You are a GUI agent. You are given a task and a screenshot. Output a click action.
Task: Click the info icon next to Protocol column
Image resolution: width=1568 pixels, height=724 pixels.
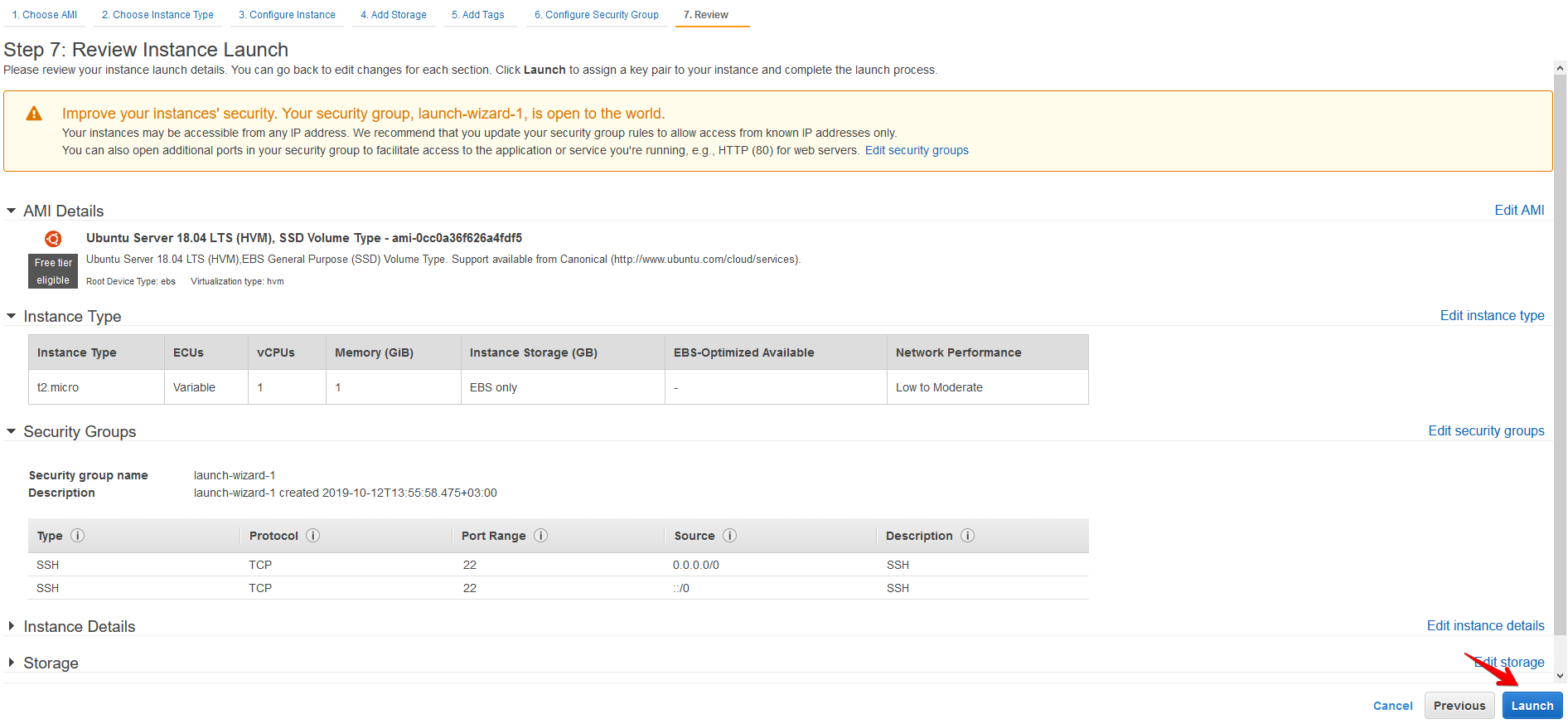tap(313, 536)
